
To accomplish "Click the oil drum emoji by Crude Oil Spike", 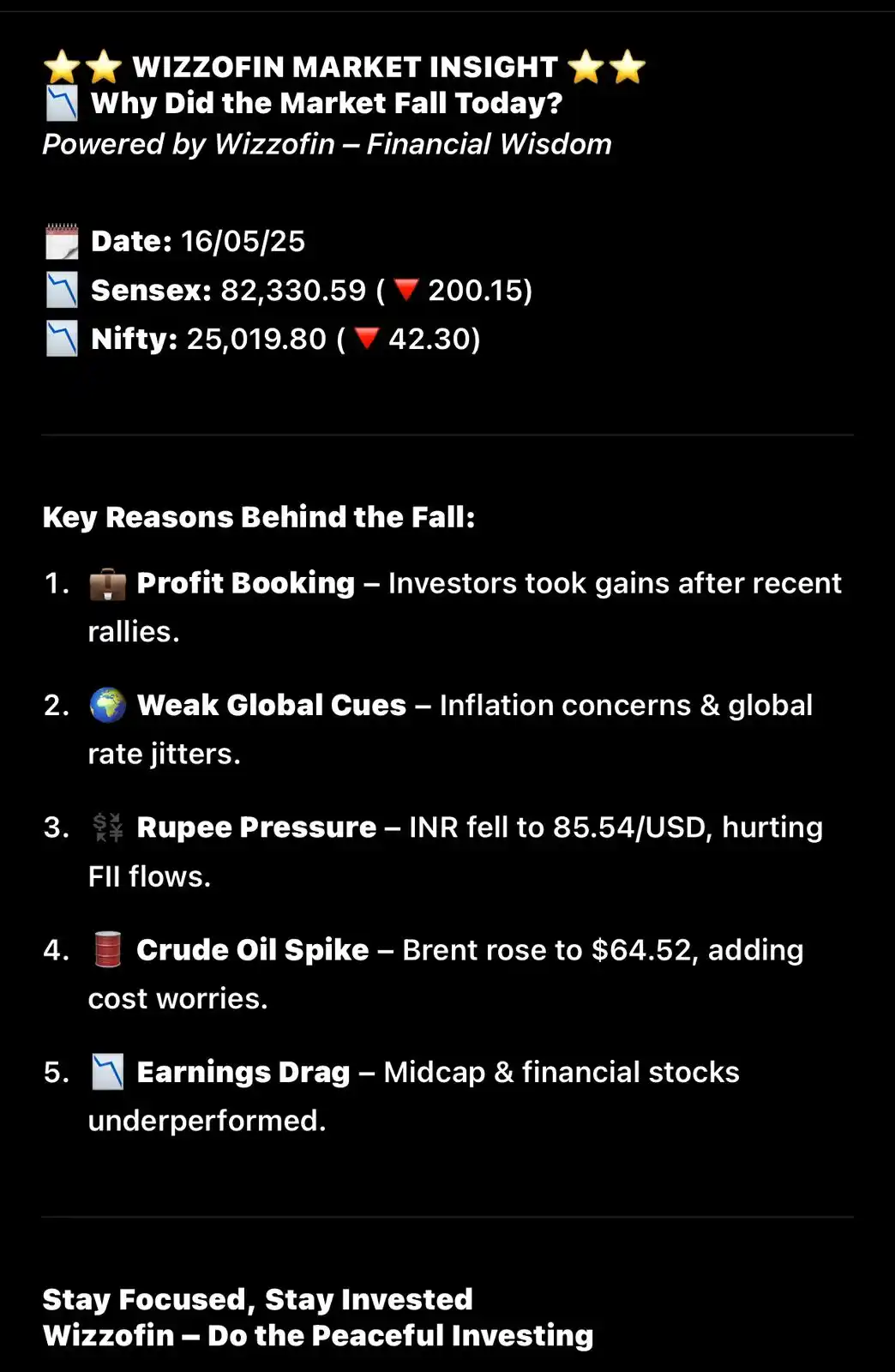I will pos(107,950).
